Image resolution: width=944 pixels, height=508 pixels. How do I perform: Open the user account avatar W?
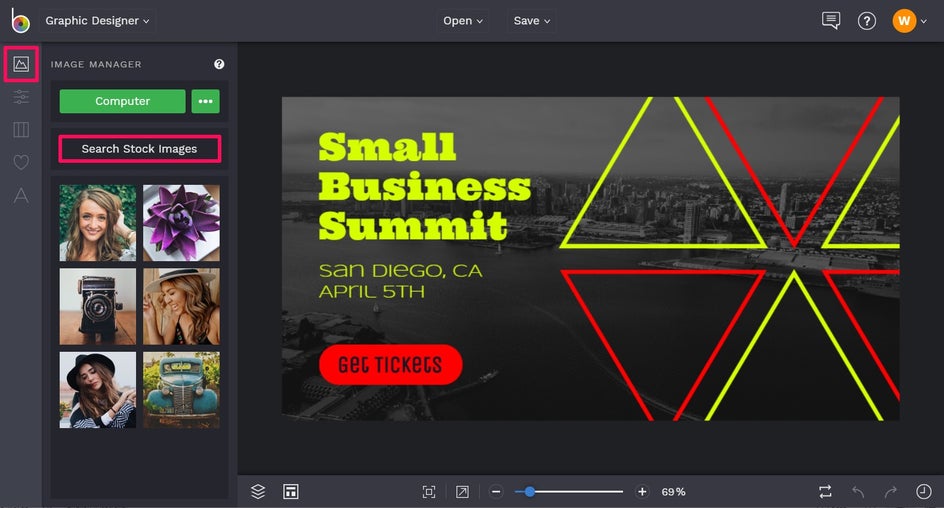click(904, 21)
